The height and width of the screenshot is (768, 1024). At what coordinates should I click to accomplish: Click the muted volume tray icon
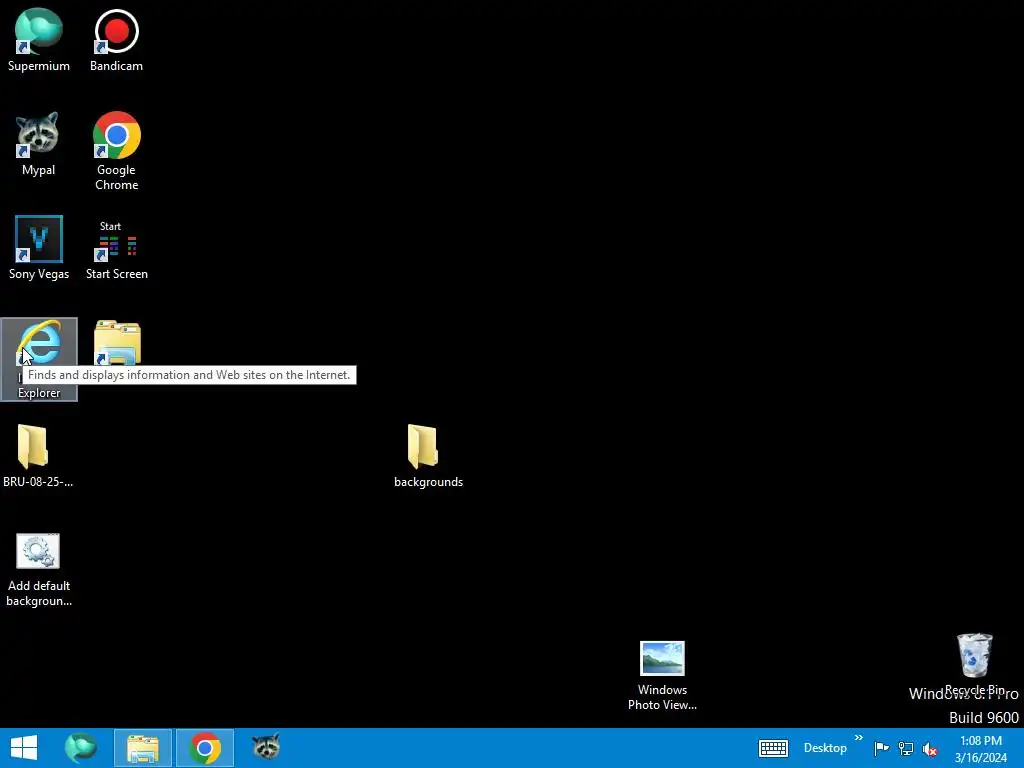pyautogui.click(x=930, y=748)
